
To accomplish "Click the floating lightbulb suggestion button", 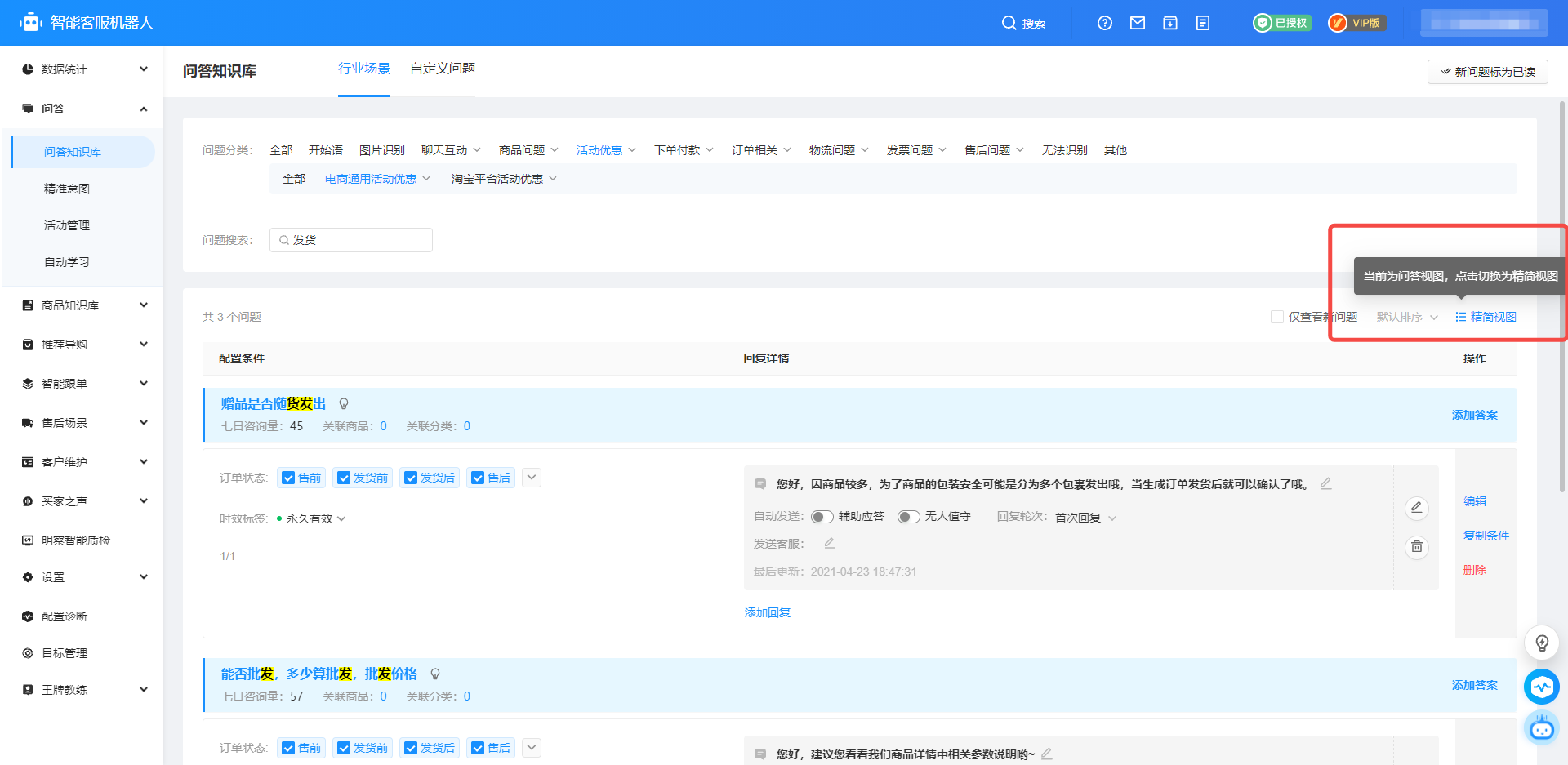I will tap(1542, 643).
